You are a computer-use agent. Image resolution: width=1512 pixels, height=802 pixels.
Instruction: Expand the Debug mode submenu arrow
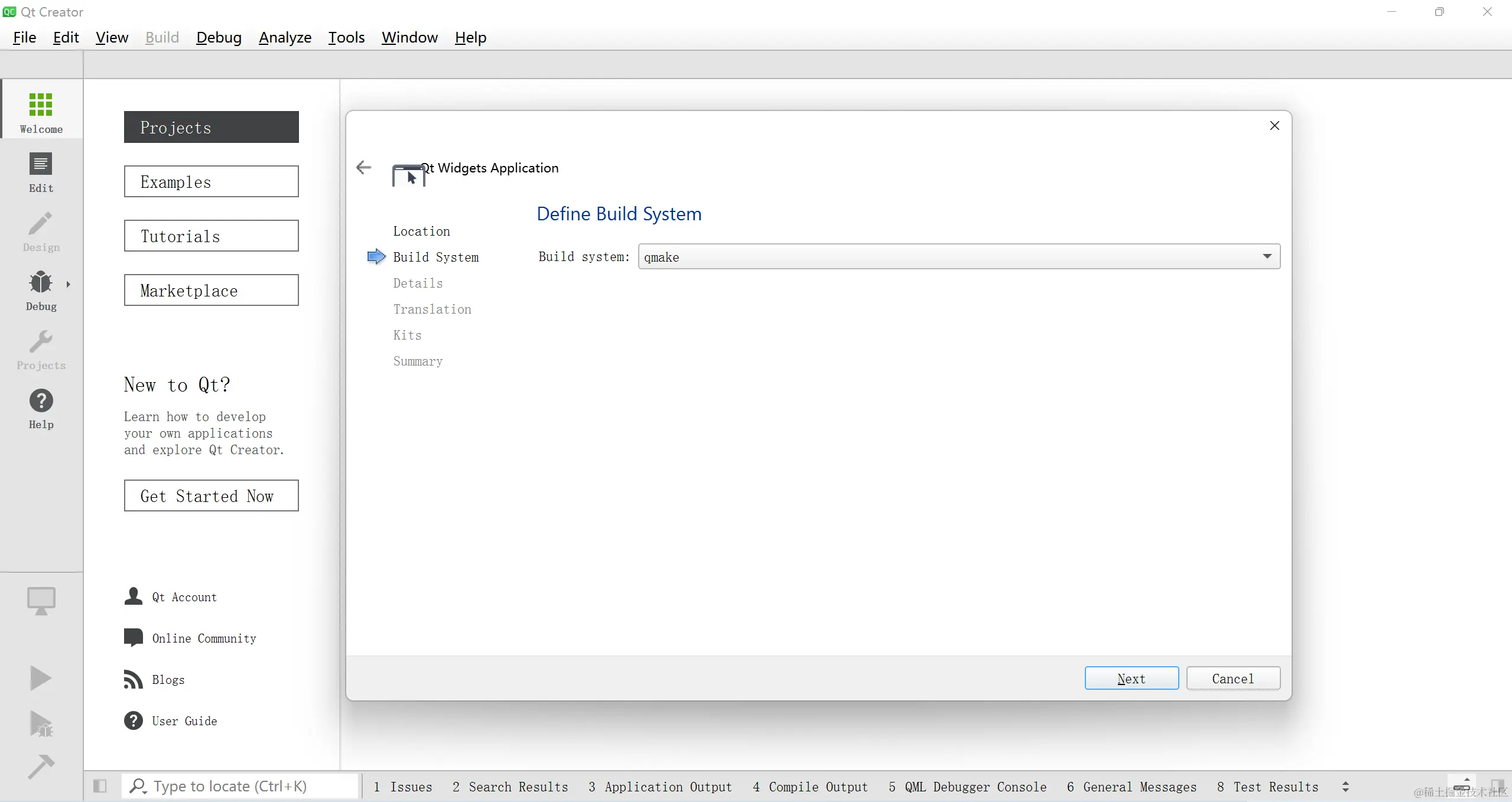coord(69,284)
